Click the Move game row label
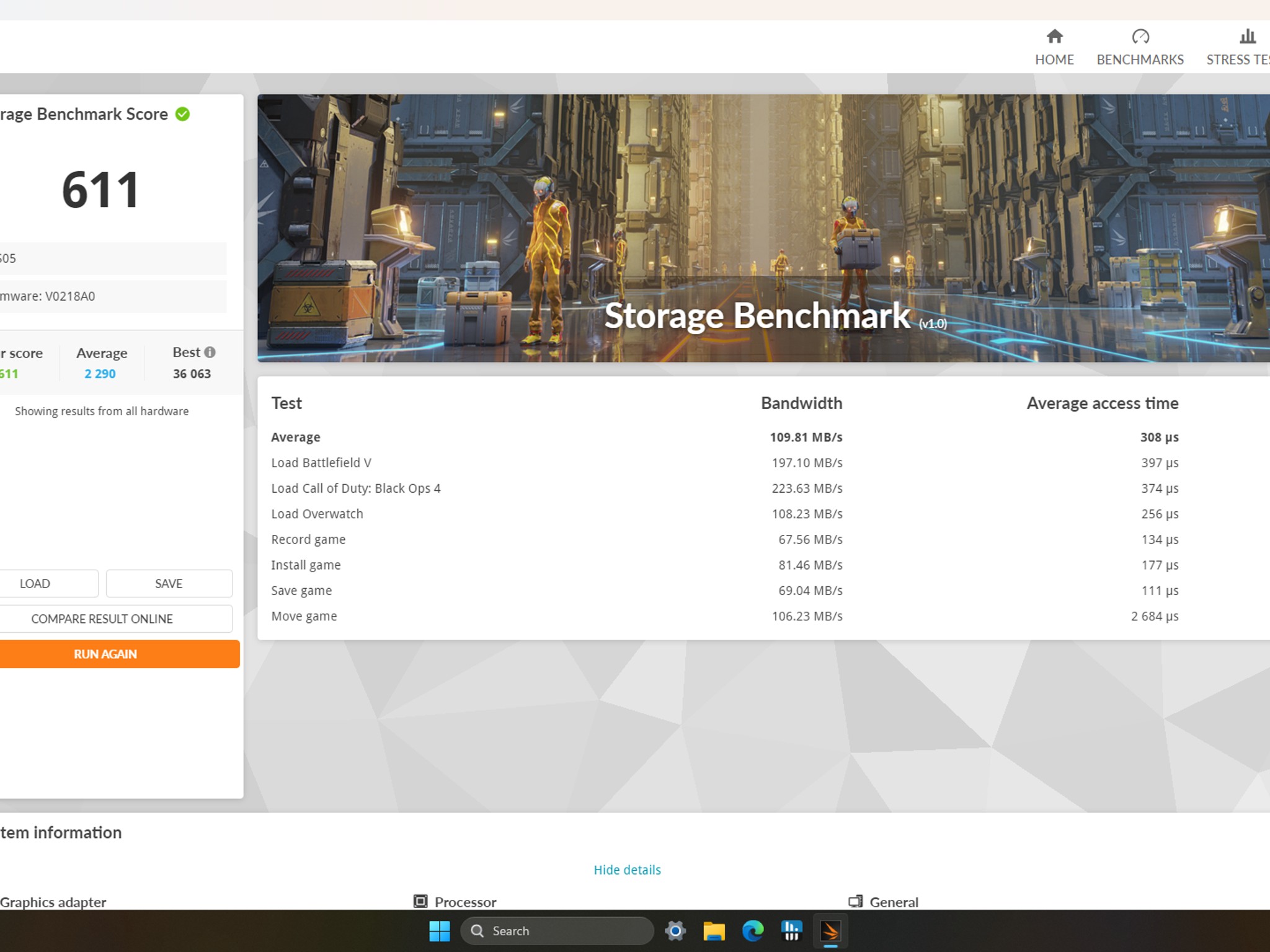Screen dimensions: 1270x952 304,616
